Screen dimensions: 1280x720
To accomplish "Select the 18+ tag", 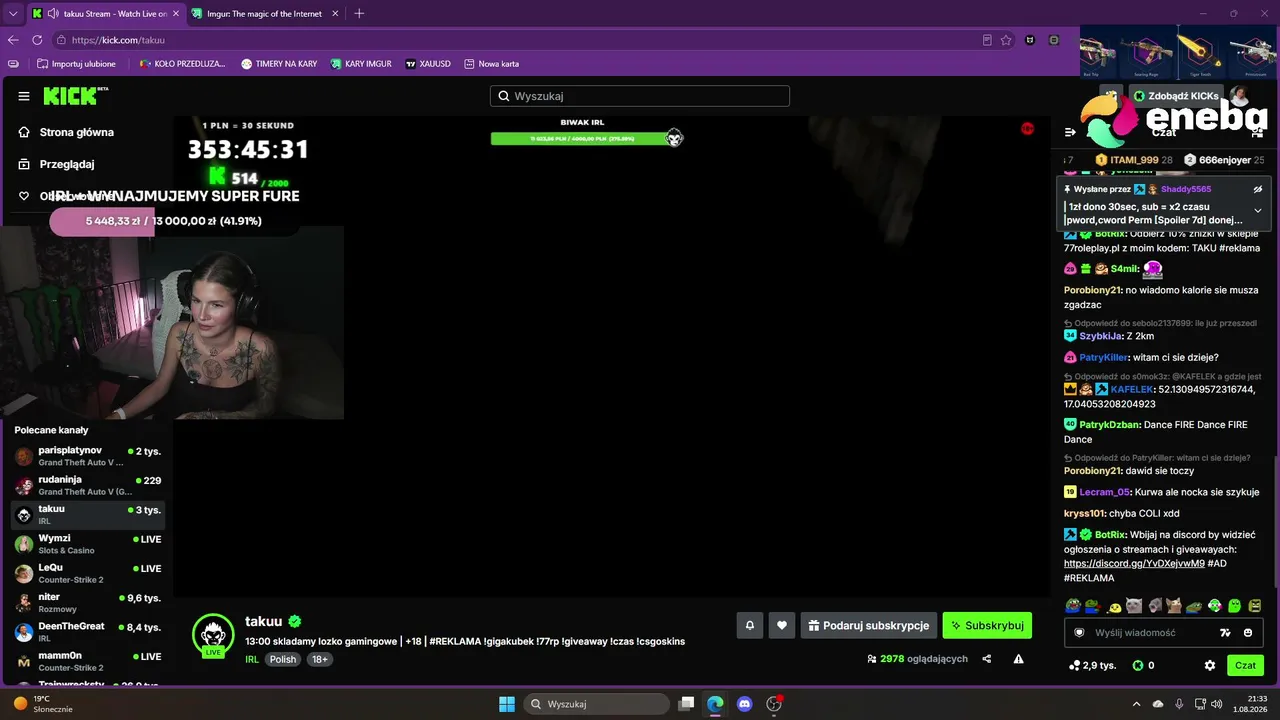I will [x=319, y=660].
